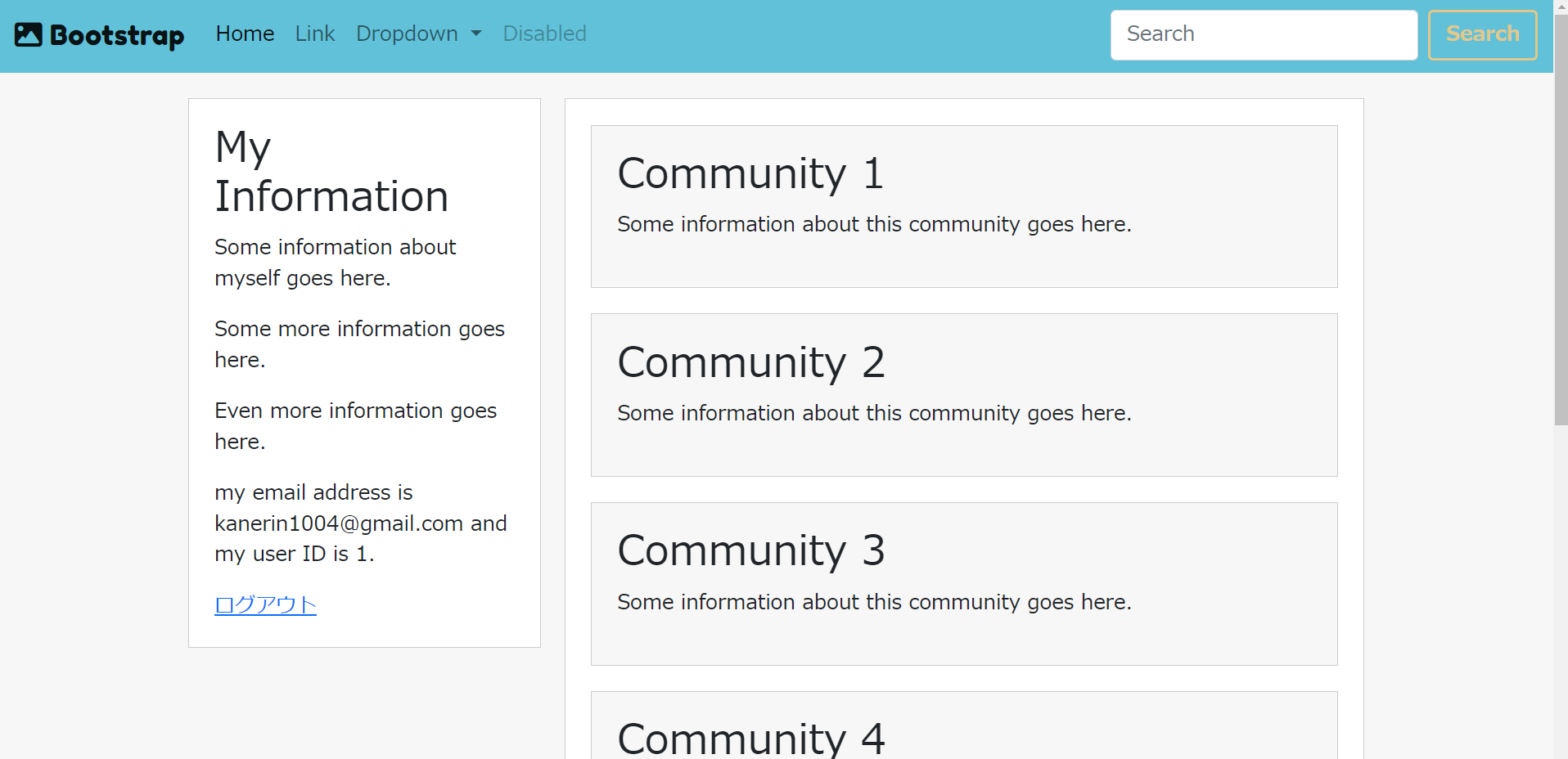Click the email address kanerin1004@gmail.com text

pos(339,523)
